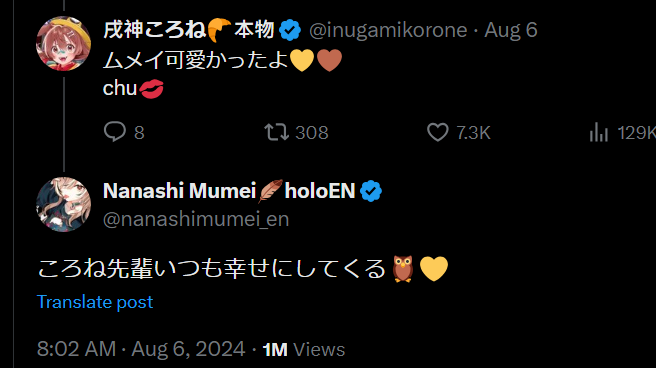Click the verified badge beside Nanashi Mumei holoEN
Viewport: 656px width, 368px height.
371,191
